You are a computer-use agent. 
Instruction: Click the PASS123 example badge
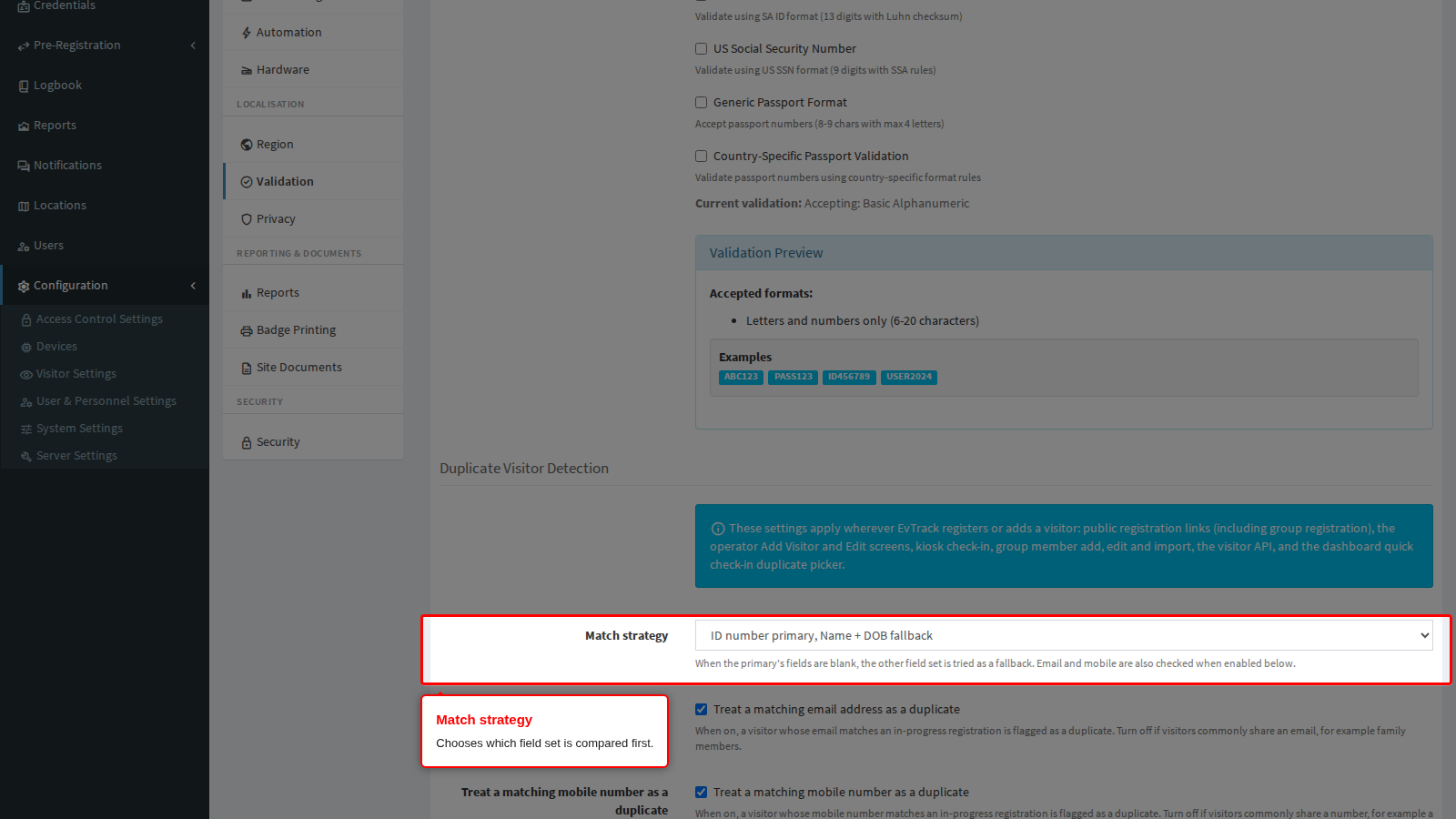794,377
